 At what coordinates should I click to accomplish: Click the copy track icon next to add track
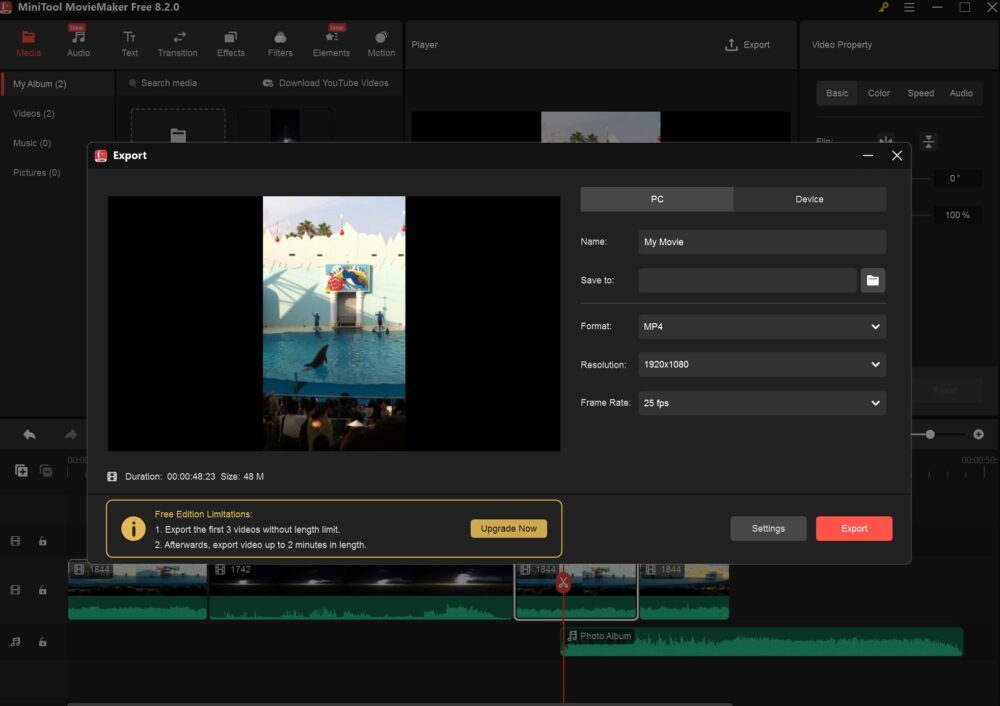tap(46, 471)
